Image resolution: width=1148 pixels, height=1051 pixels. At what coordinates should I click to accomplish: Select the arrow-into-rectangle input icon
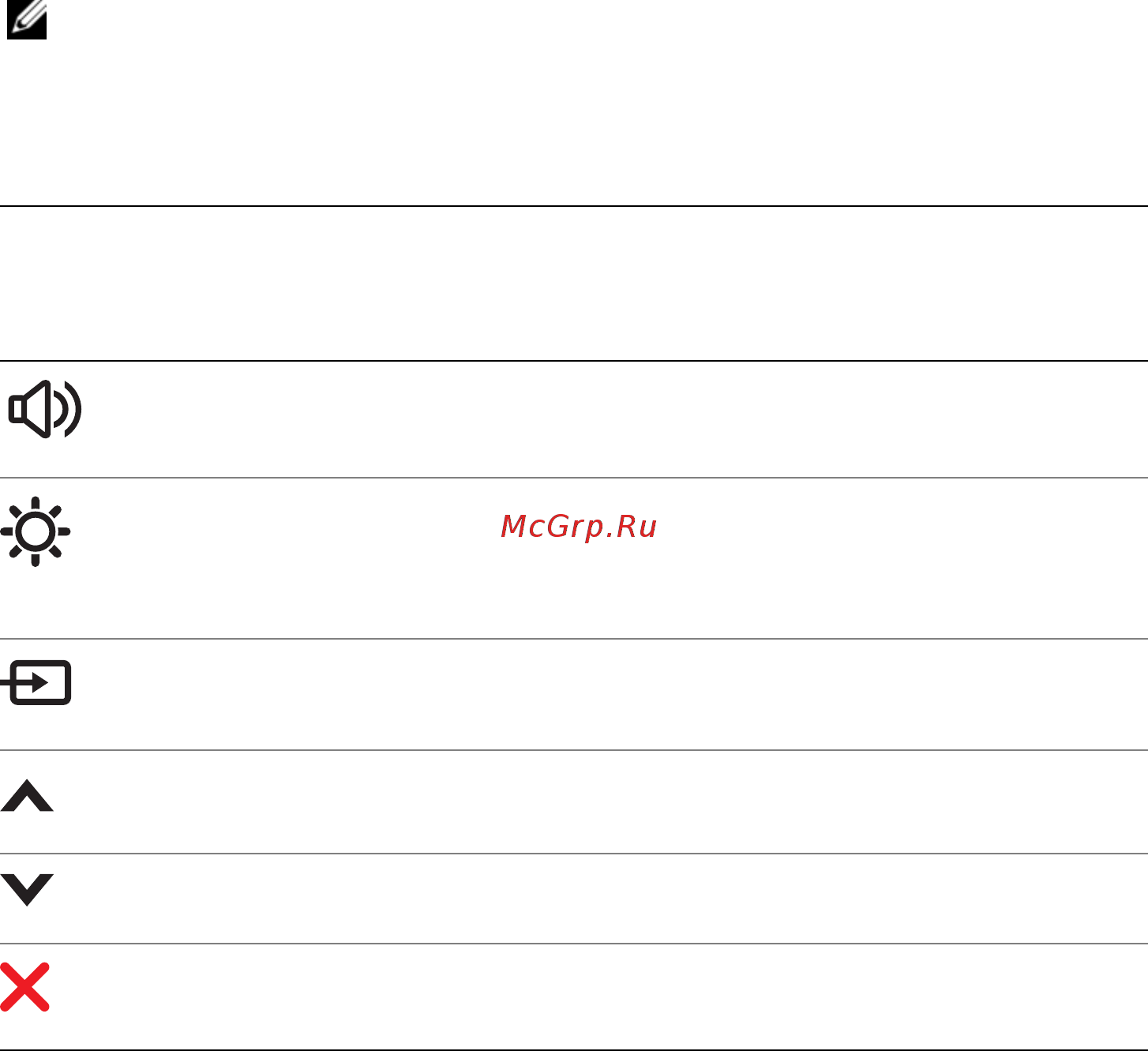coord(36,683)
